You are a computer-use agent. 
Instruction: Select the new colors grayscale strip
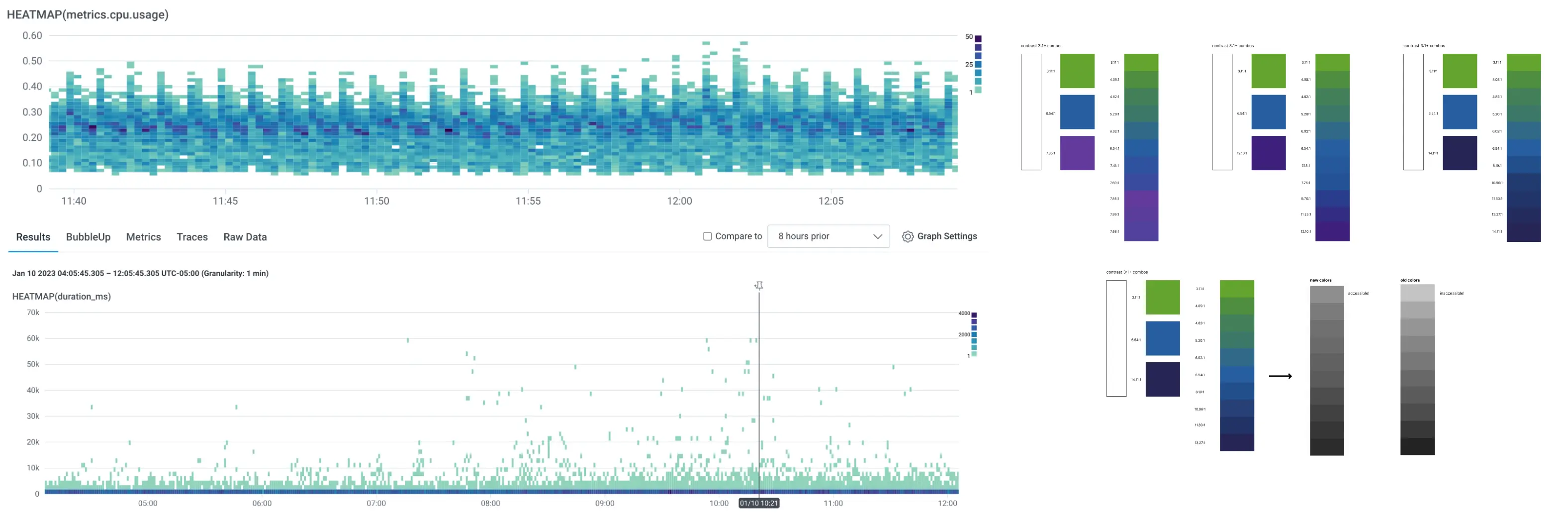click(x=1326, y=371)
